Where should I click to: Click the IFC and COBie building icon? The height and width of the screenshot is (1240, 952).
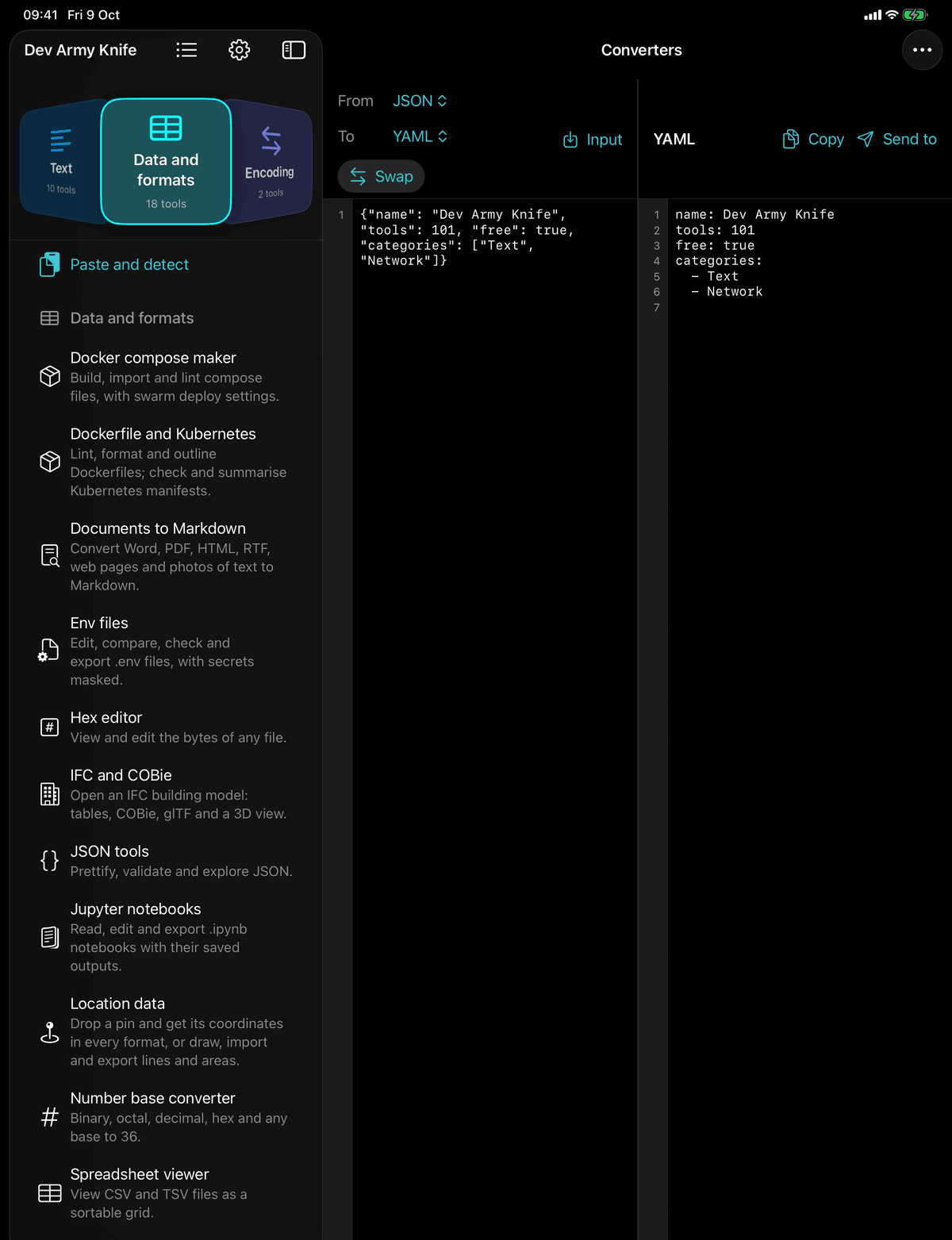coord(49,794)
